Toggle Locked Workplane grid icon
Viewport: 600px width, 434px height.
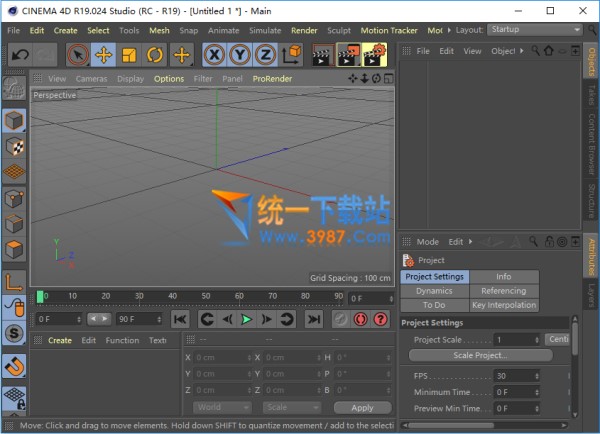click(14, 399)
